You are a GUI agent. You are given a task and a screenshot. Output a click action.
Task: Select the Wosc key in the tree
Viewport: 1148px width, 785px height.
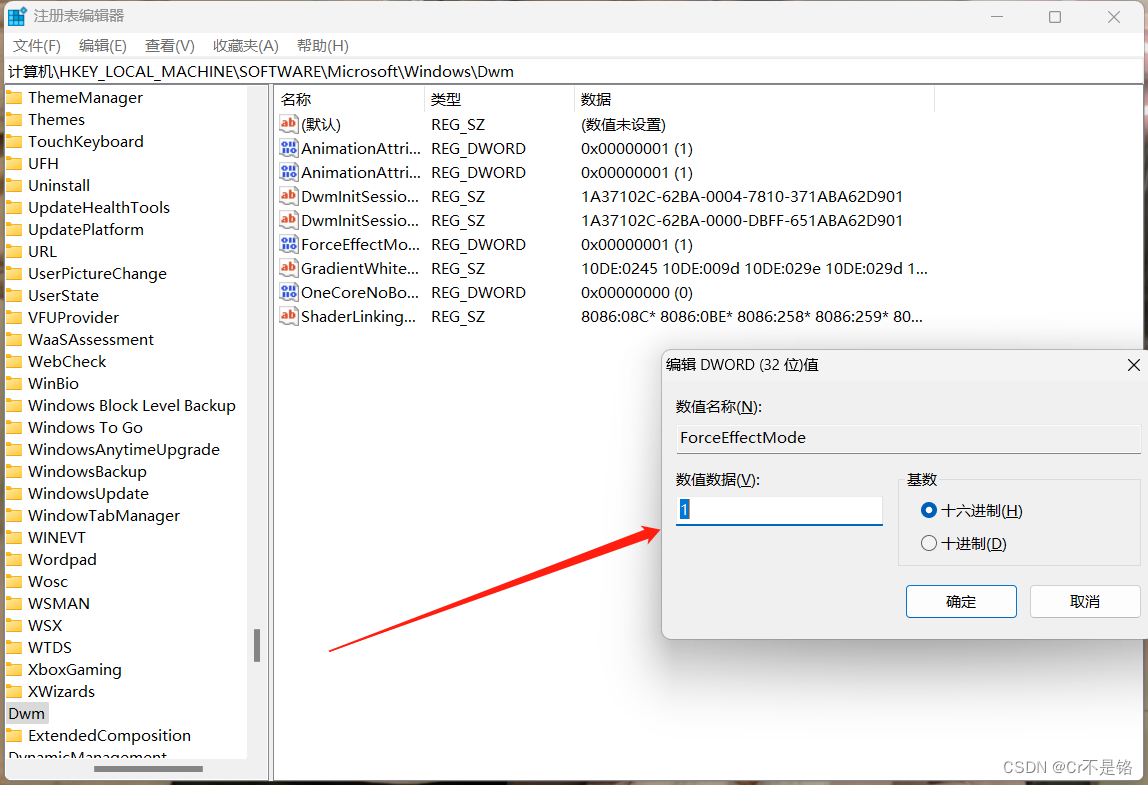click(x=48, y=581)
